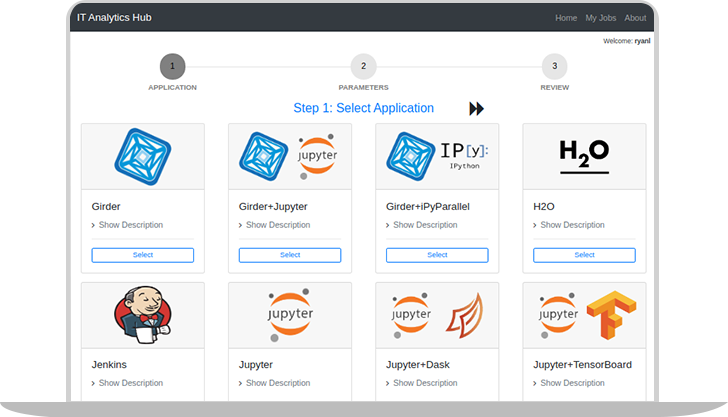728x417 pixels.
Task: Click the IT Analytics Hub brand title
Action: point(114,18)
